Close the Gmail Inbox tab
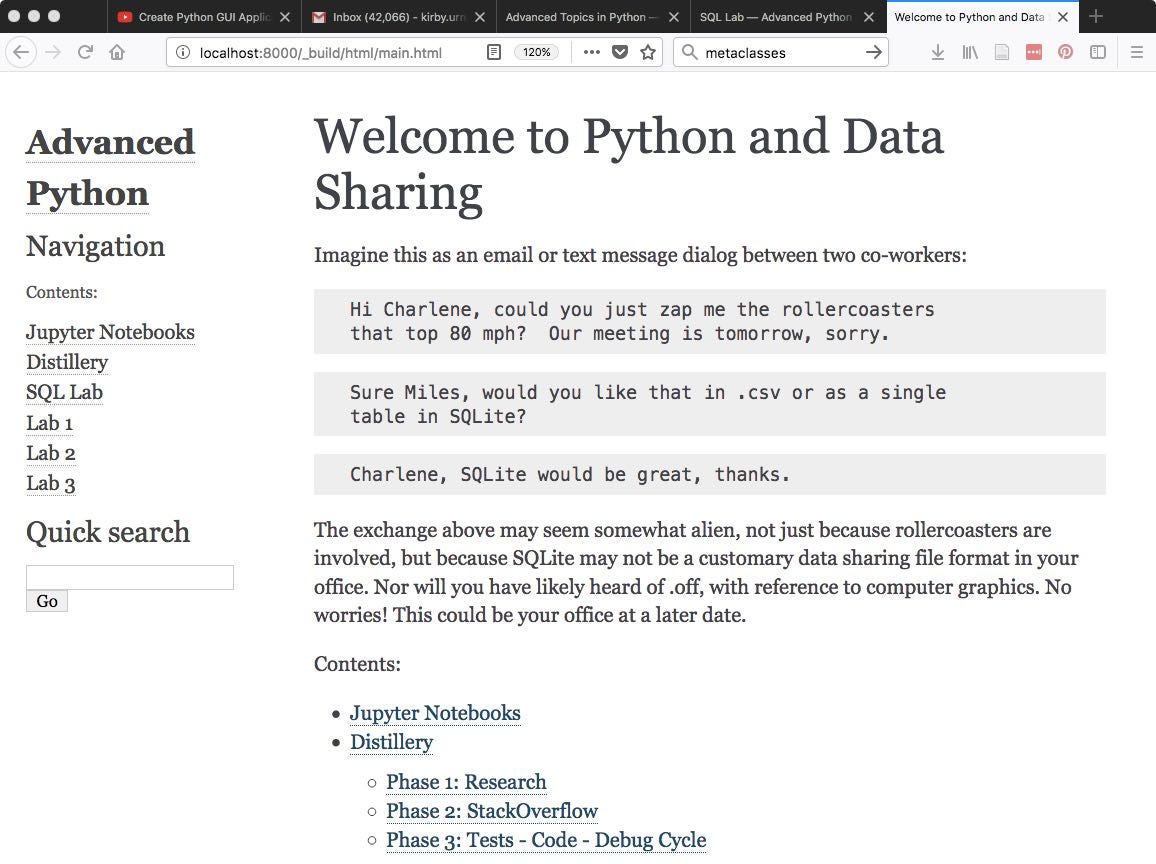Screen dimensions: 1156x864 480,17
